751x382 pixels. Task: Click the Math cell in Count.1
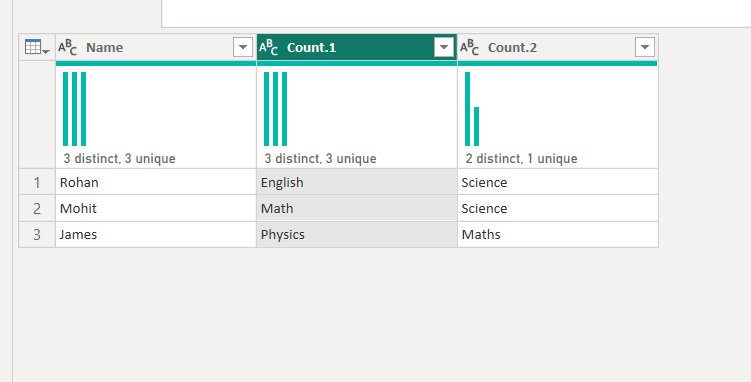(x=357, y=208)
